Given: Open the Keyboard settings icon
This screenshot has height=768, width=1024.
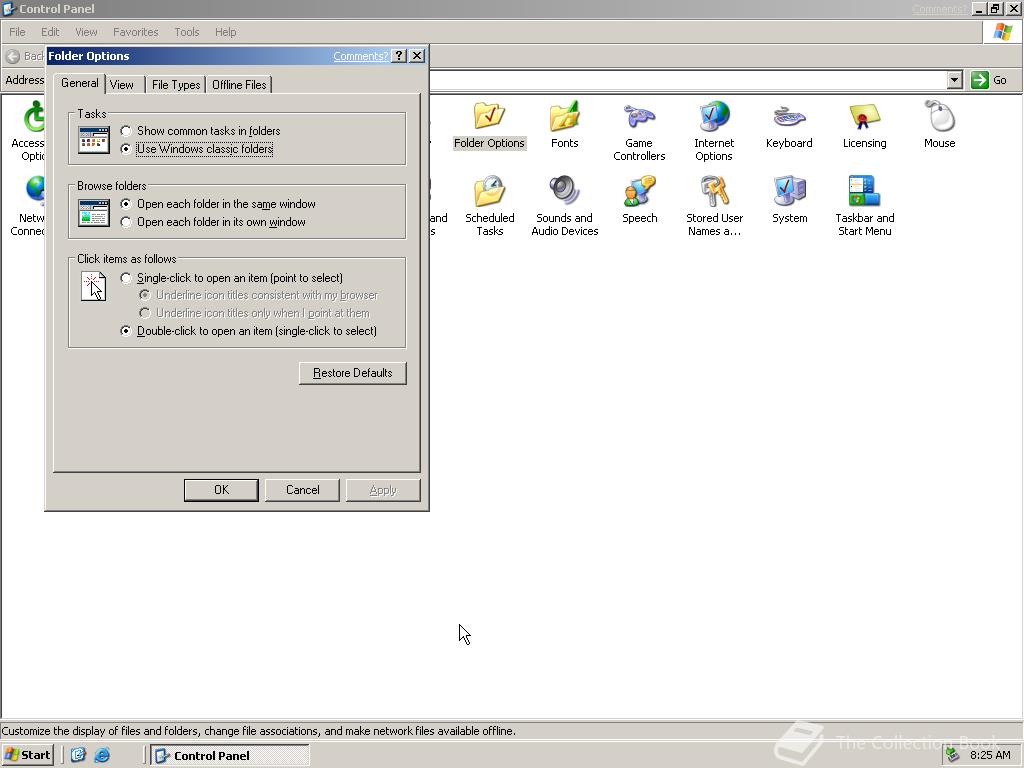Looking at the screenshot, I should point(789,125).
